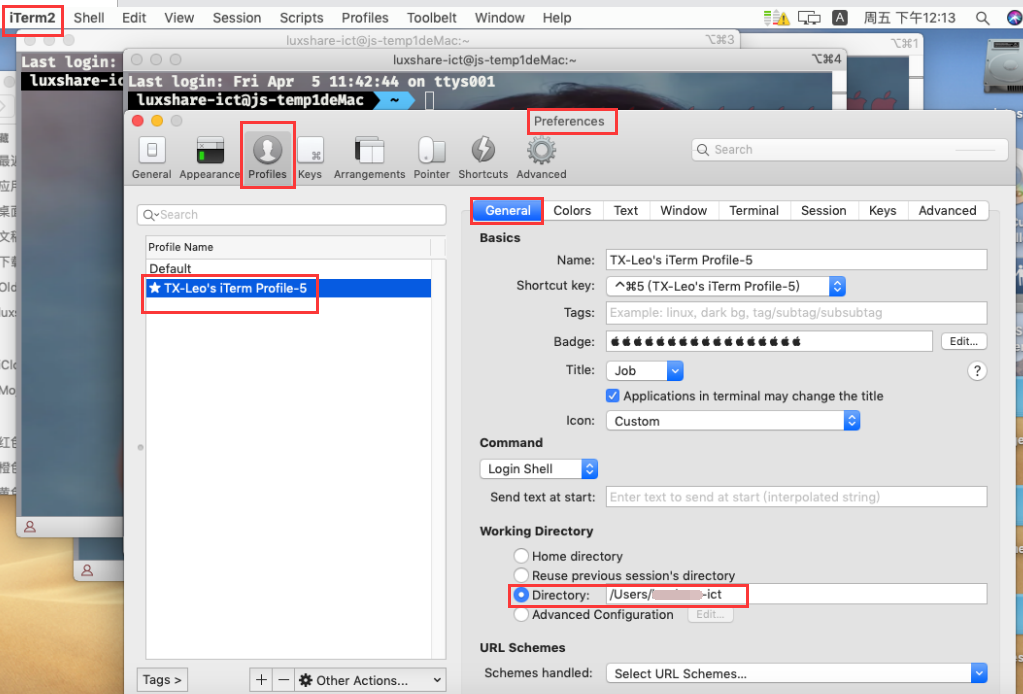
Task: Select Reuse previous session's directory option
Action: (521, 575)
